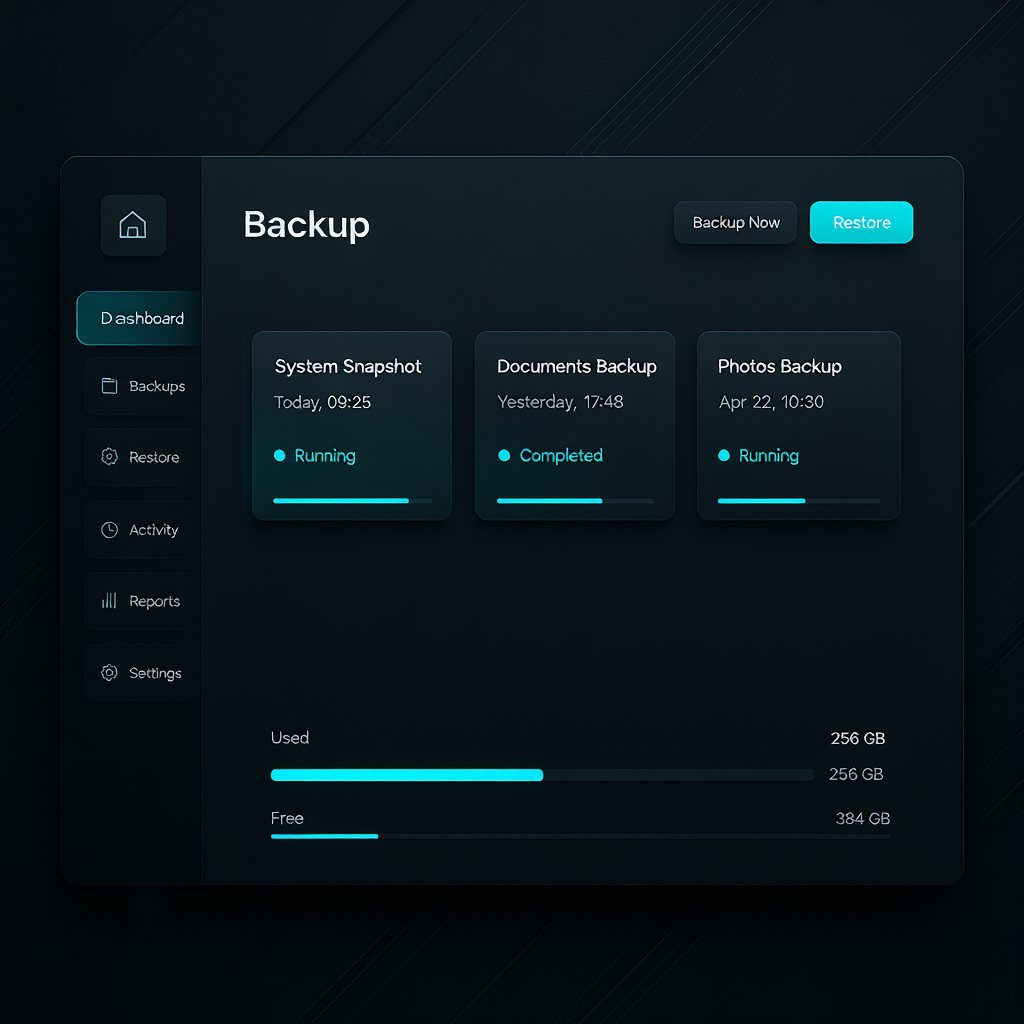Click the Used storage bar
Image resolution: width=1024 pixels, height=1024 pixels.
pyautogui.click(x=543, y=775)
